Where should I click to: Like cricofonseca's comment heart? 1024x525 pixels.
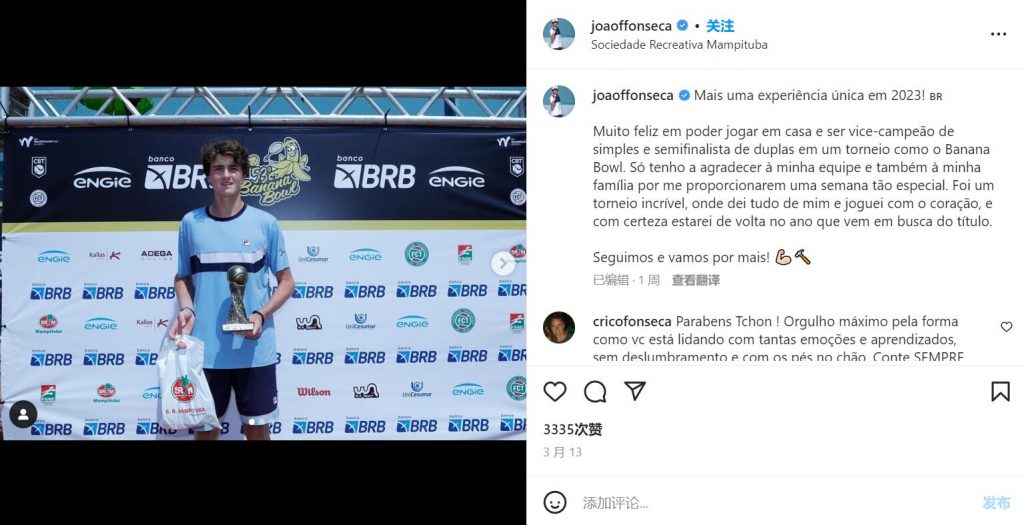pyautogui.click(x=1006, y=326)
